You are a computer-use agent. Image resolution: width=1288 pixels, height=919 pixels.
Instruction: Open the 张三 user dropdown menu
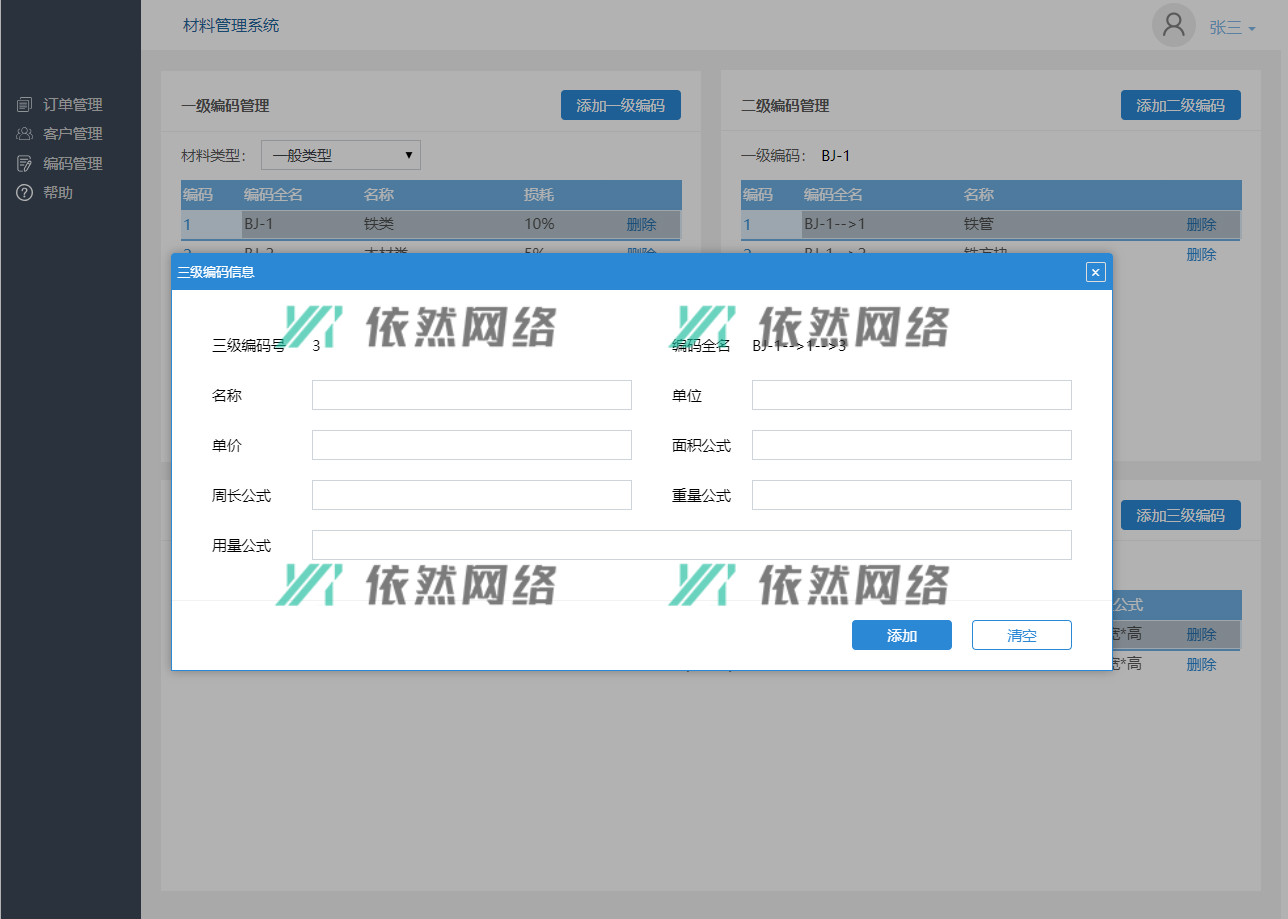point(1232,28)
